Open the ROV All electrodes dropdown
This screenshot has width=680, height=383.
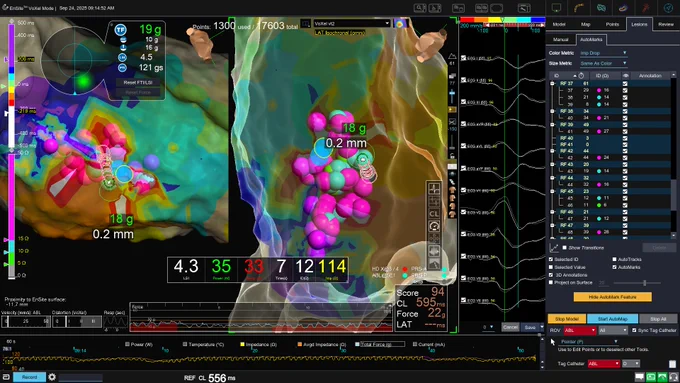click(613, 331)
